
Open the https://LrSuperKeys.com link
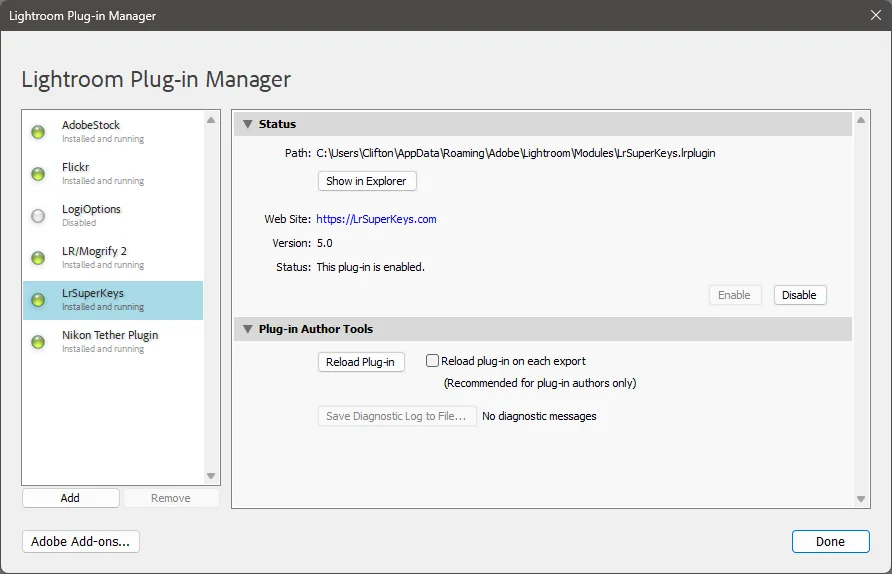376,219
